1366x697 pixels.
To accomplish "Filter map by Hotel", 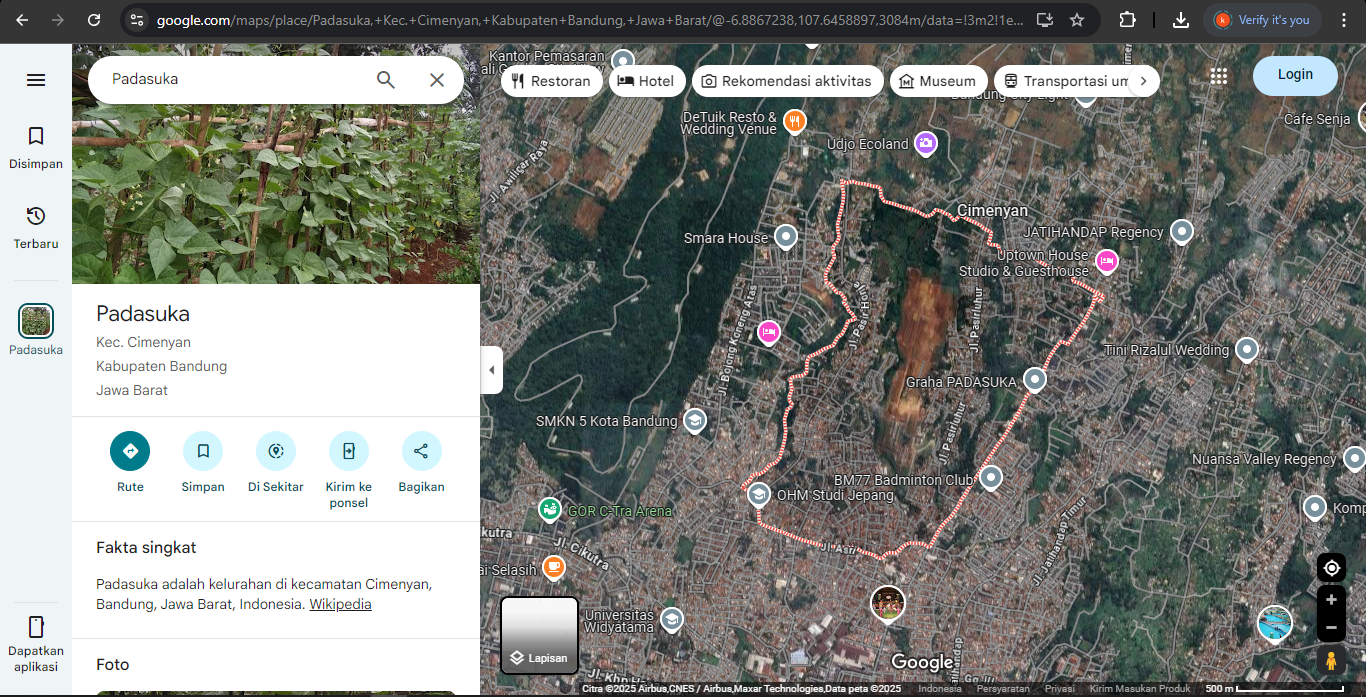I will click(x=646, y=81).
